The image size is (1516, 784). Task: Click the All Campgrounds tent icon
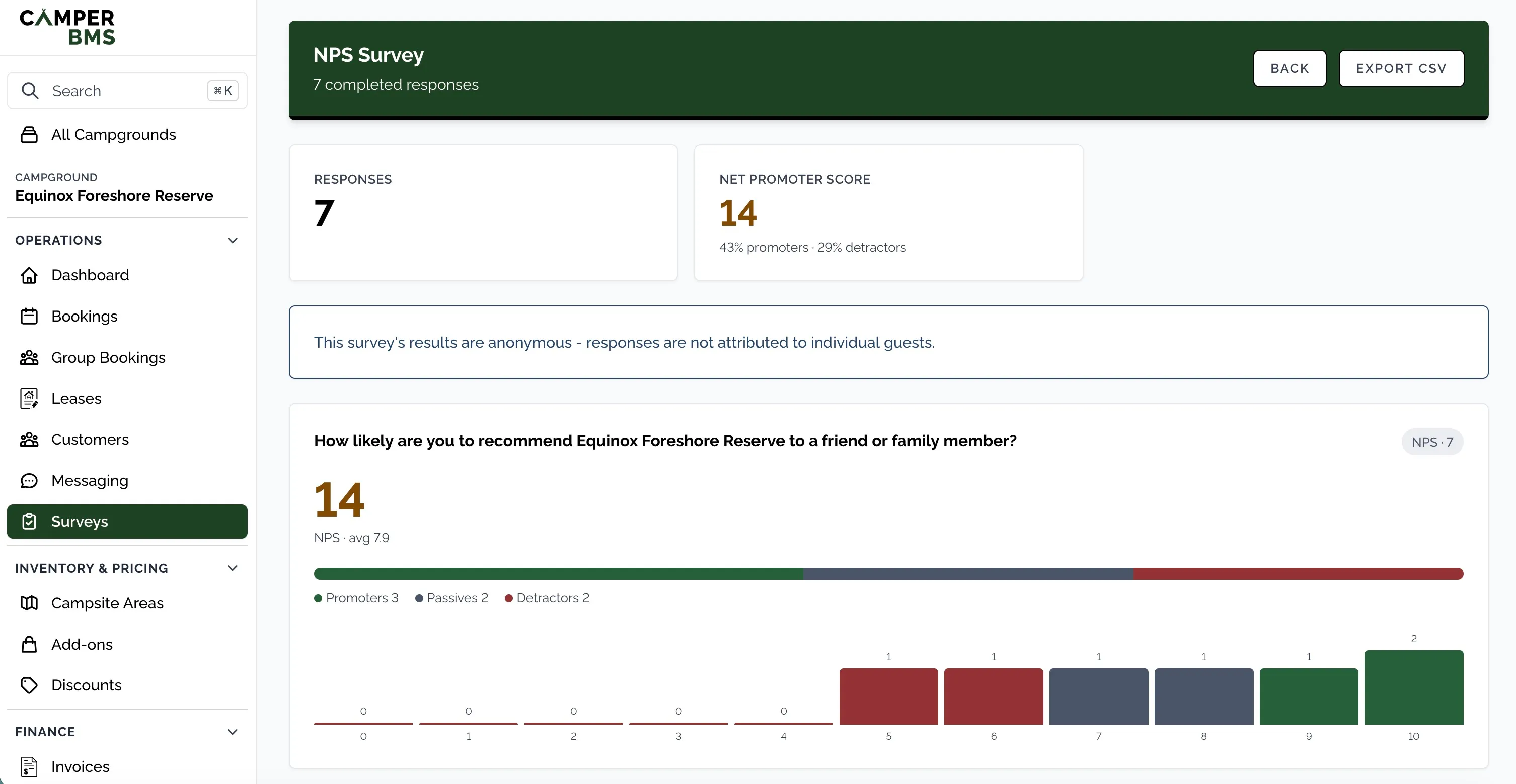click(x=29, y=135)
